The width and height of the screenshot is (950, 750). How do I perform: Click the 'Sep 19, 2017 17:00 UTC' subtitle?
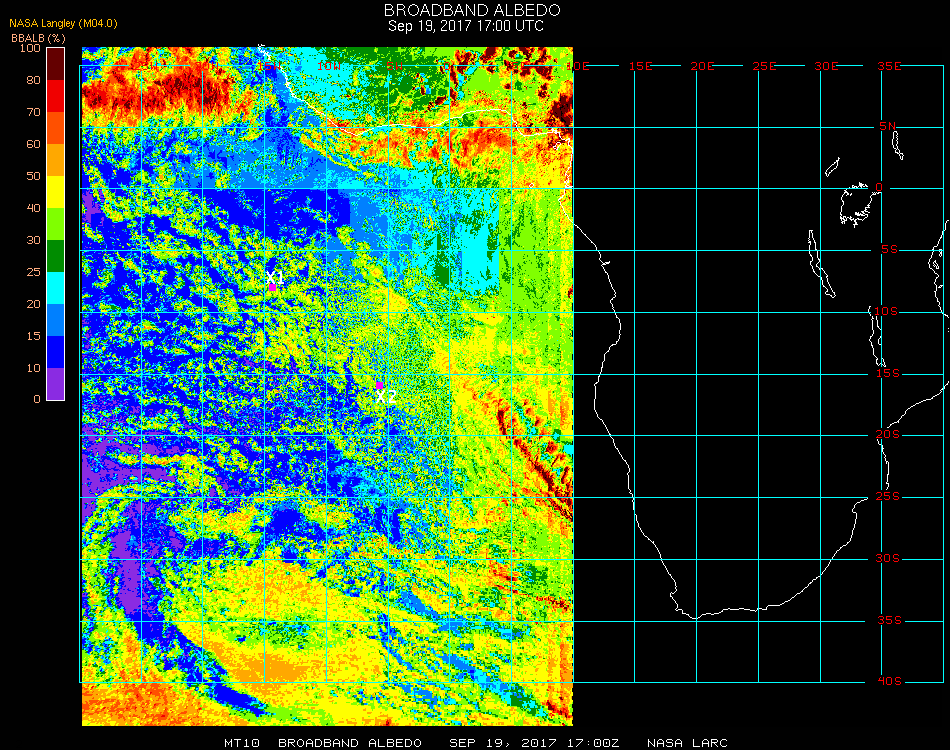[x=466, y=26]
